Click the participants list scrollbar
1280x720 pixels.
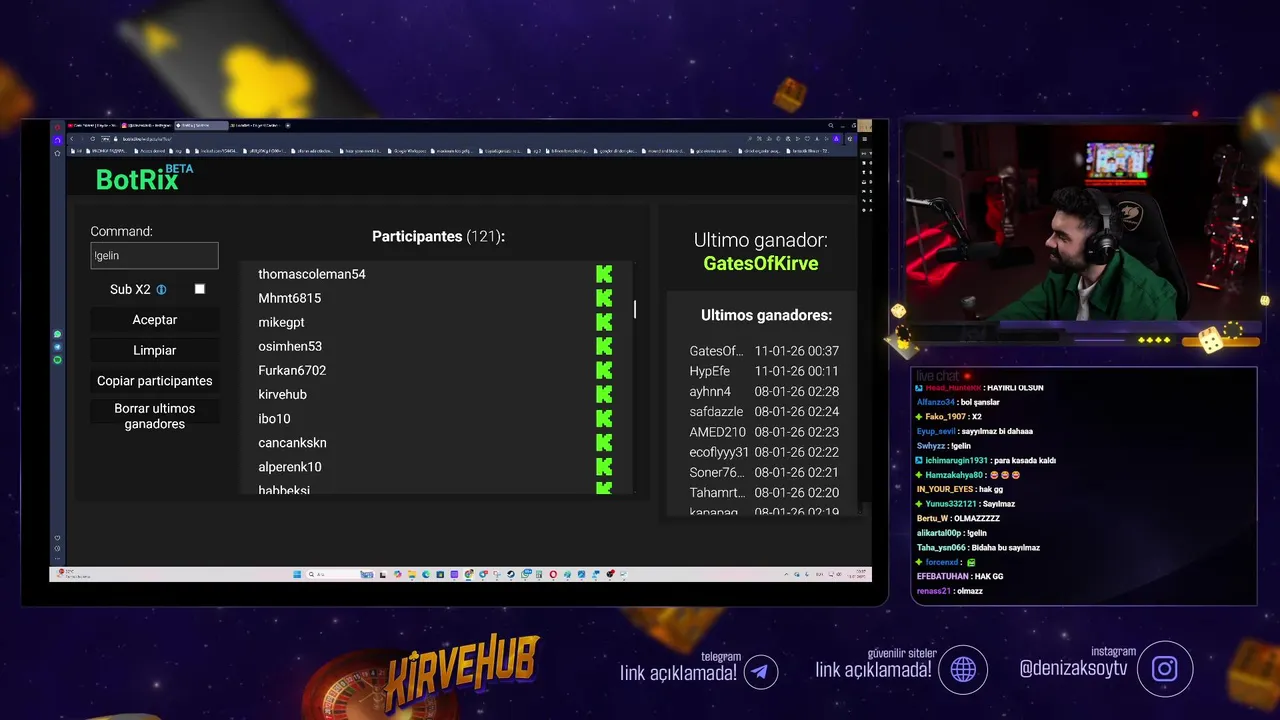tap(635, 309)
